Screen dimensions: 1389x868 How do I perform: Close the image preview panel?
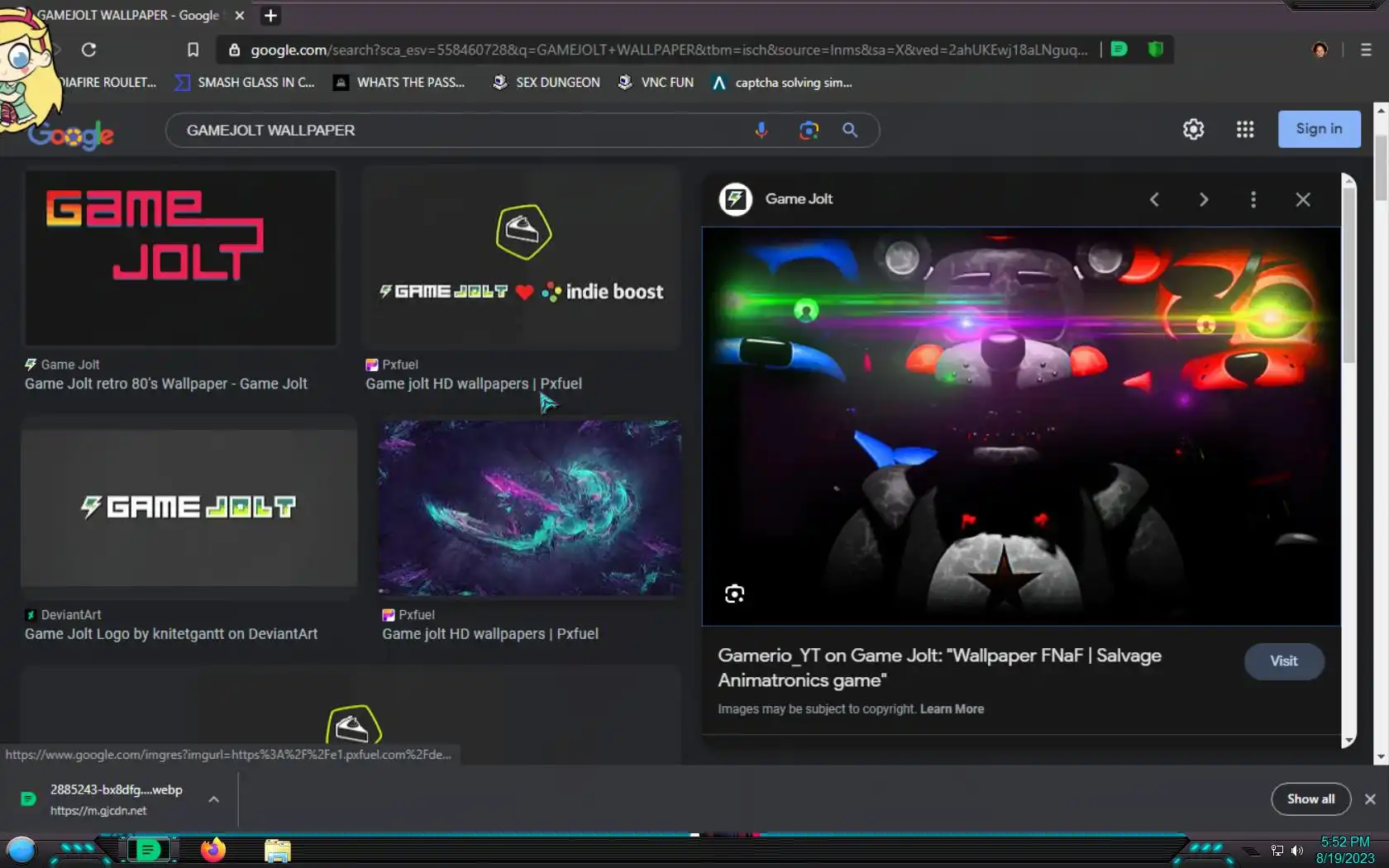pyautogui.click(x=1303, y=199)
